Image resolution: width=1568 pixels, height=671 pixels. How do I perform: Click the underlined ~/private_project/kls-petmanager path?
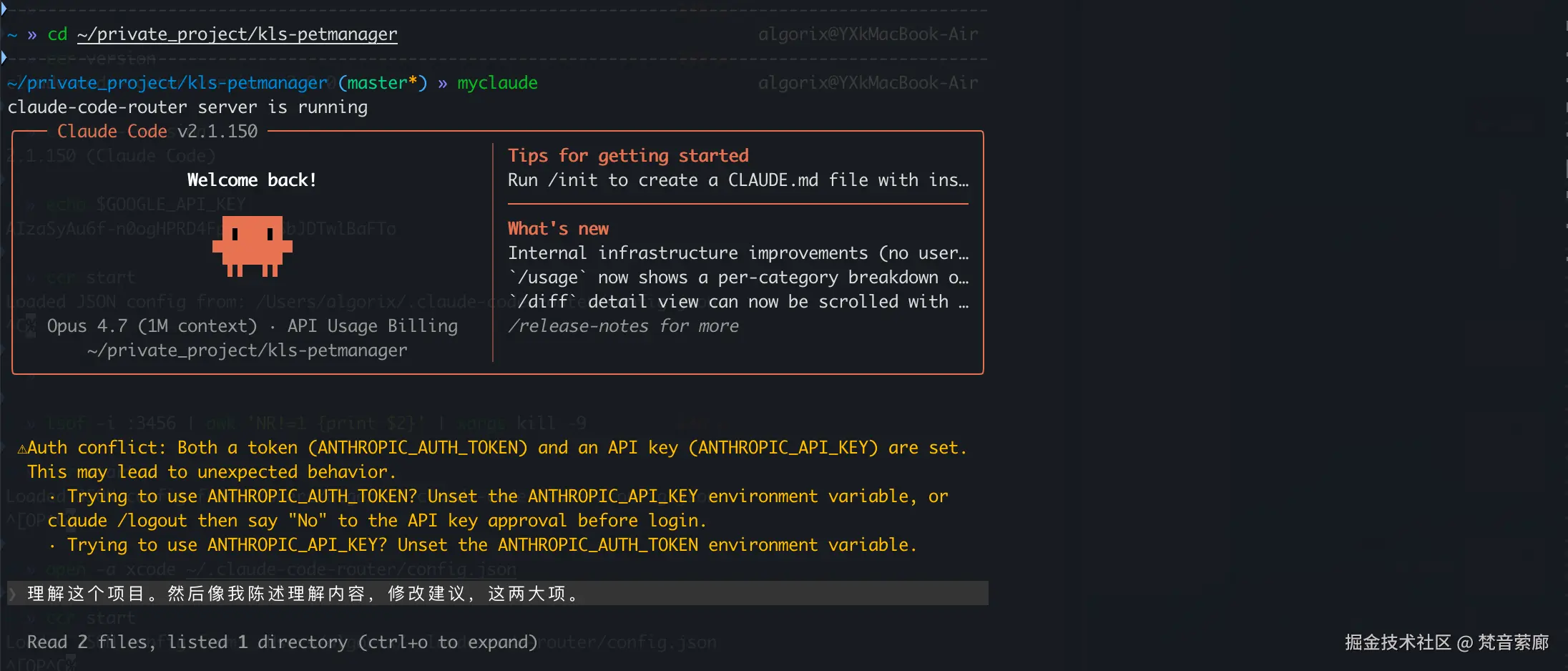[x=237, y=34]
